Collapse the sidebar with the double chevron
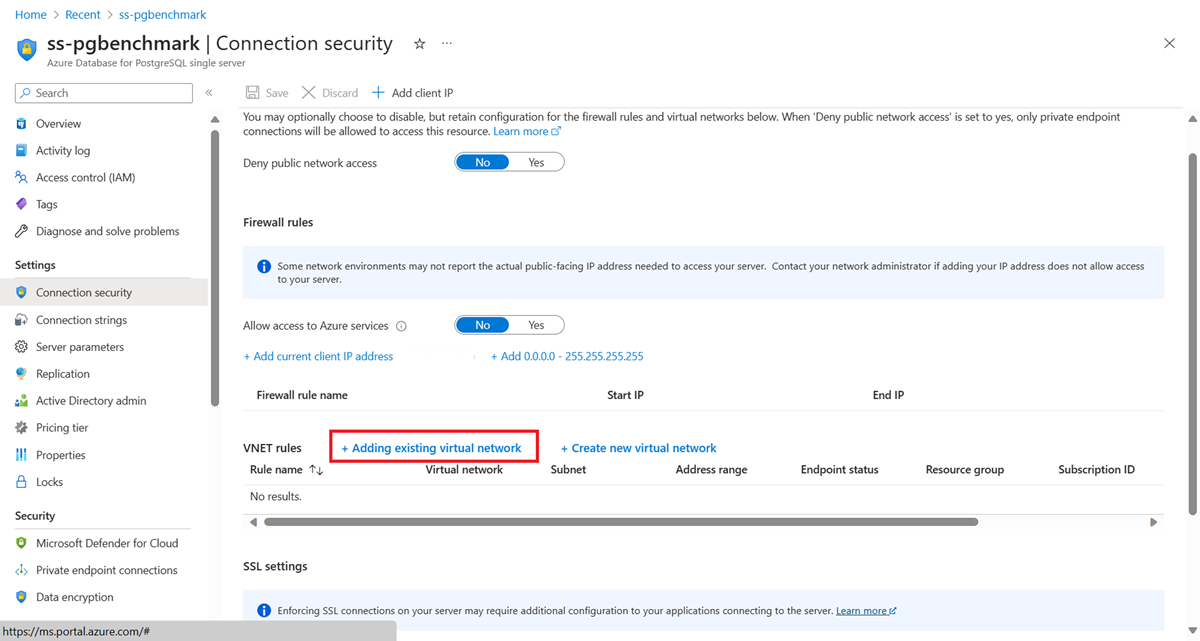The width and height of the screenshot is (1200, 641). [209, 93]
